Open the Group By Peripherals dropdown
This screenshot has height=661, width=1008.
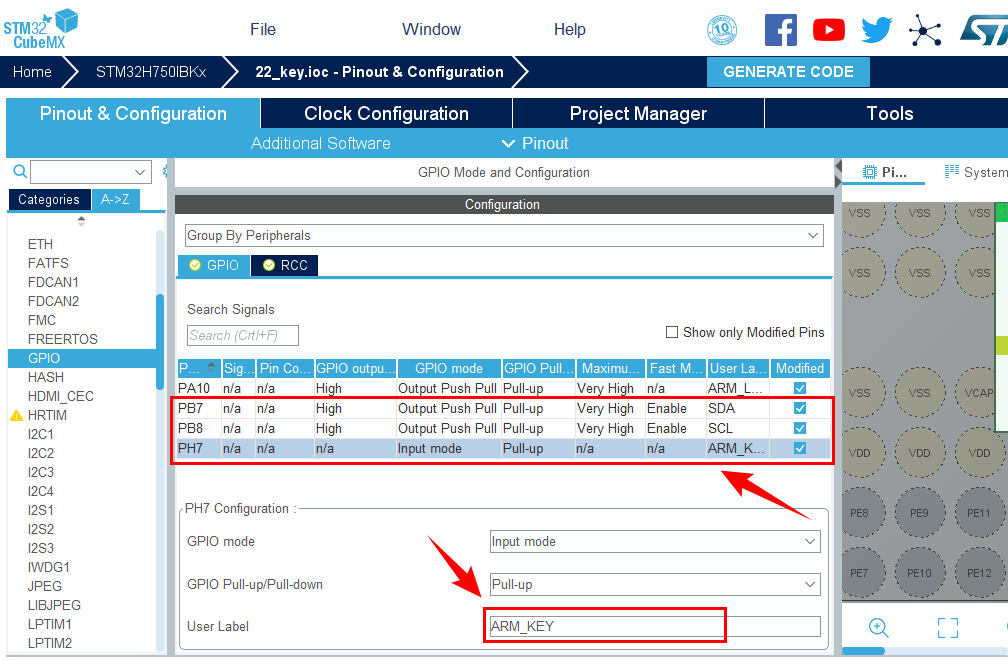click(504, 236)
